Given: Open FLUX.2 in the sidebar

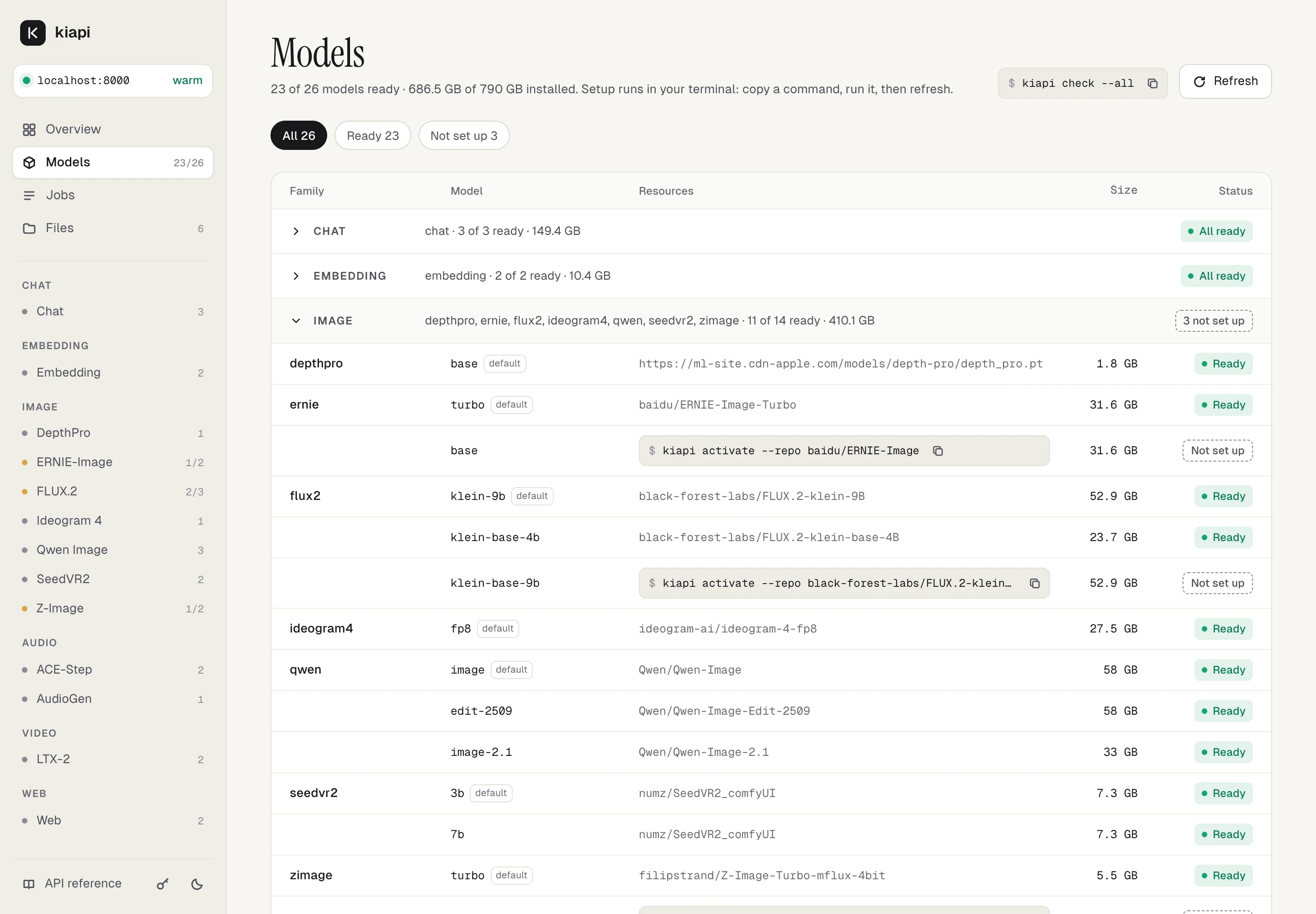Looking at the screenshot, I should tap(113, 491).
